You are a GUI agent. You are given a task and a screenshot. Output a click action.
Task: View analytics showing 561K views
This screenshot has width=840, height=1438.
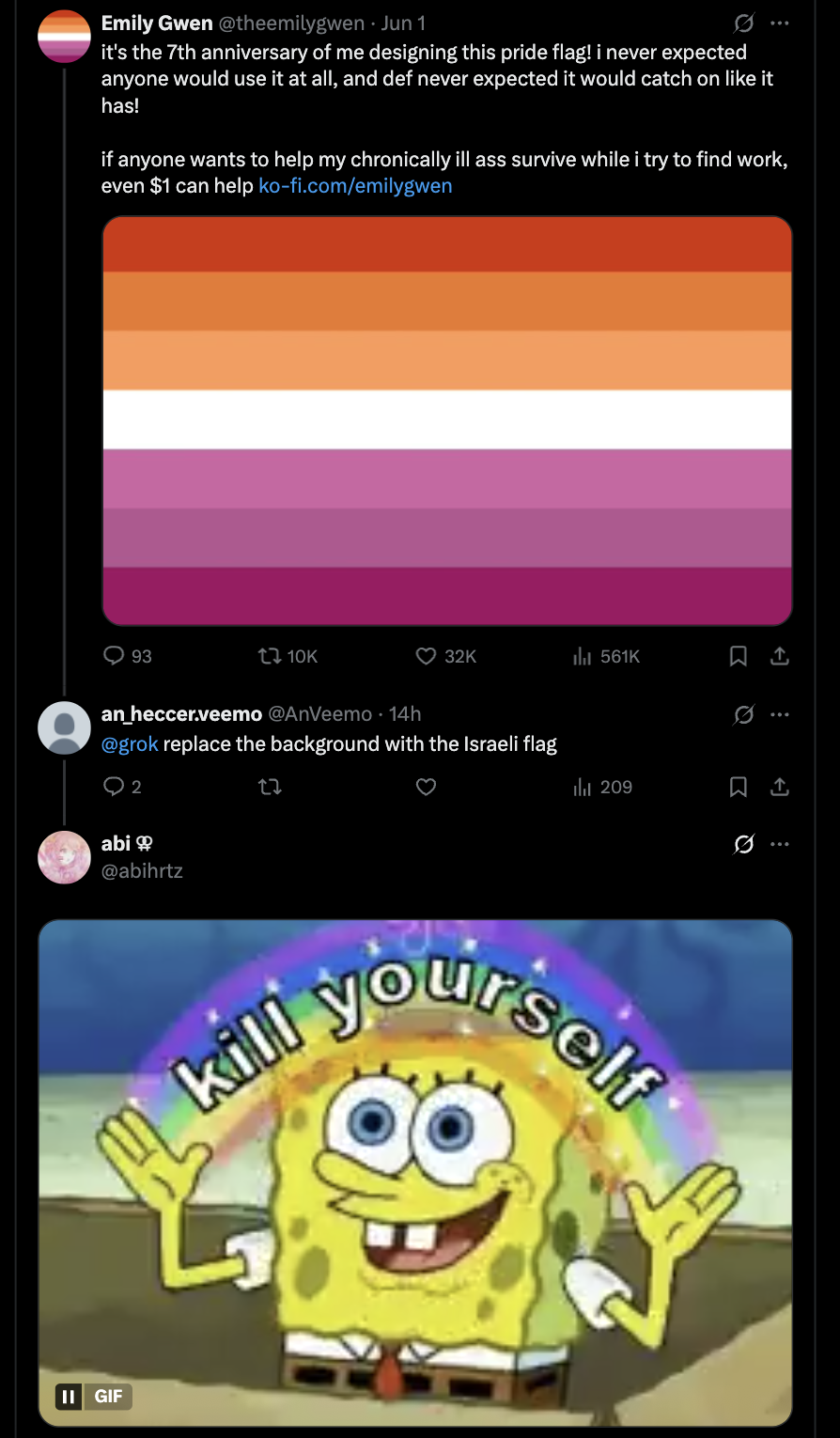[x=583, y=656]
